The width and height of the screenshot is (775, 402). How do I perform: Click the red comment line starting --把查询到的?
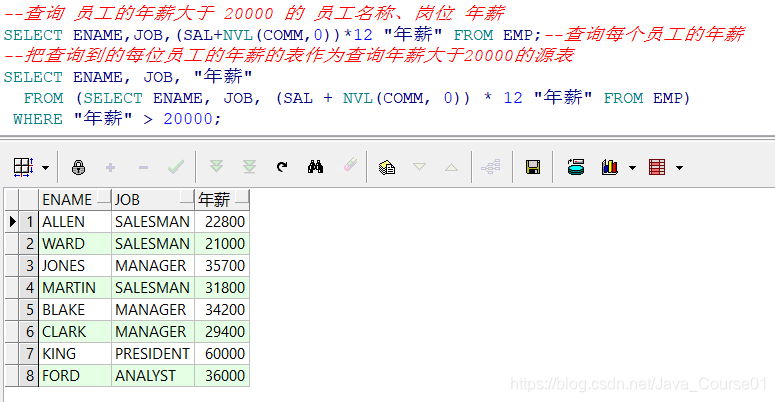(x=289, y=55)
